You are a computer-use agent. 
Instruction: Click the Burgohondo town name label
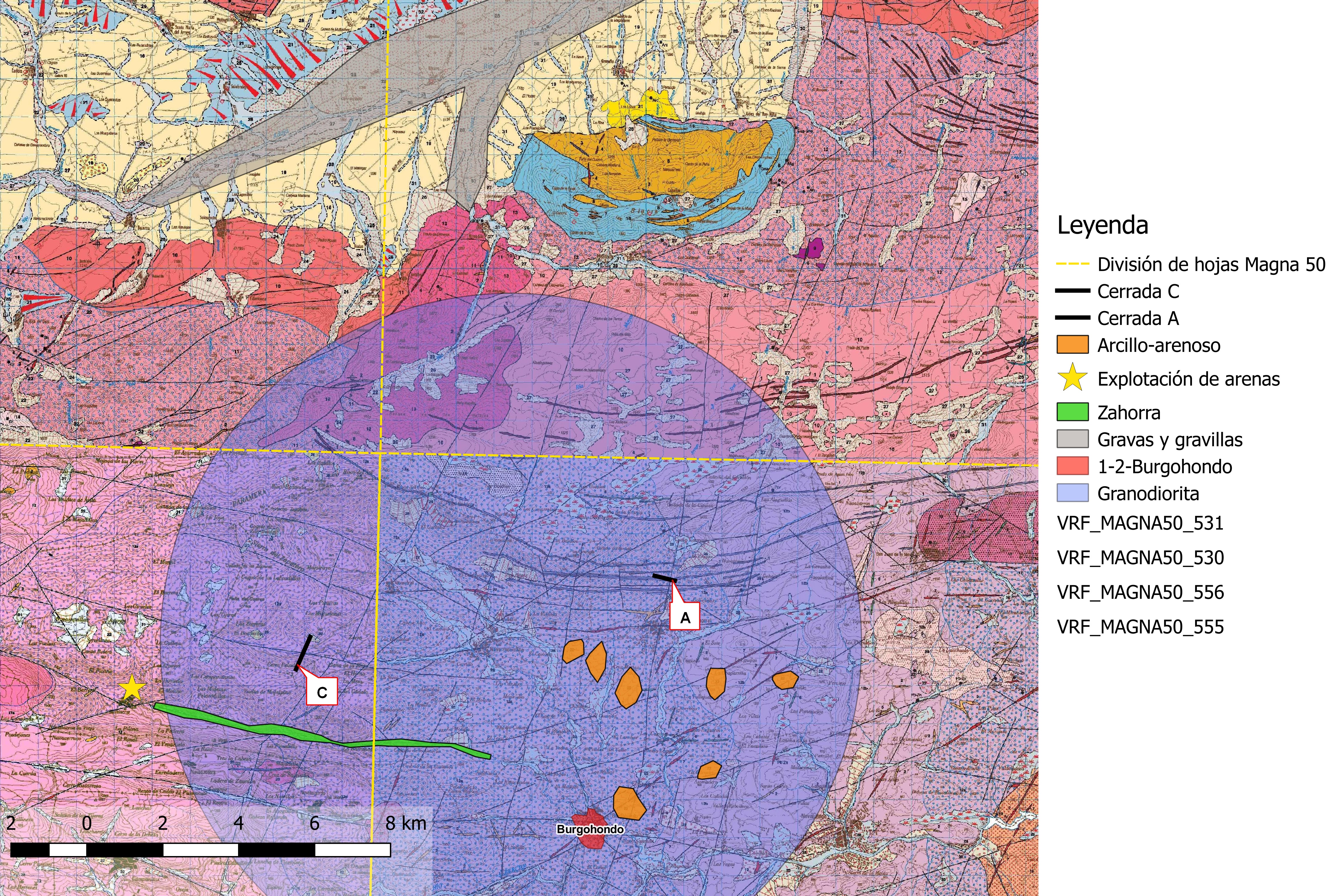pos(590,829)
